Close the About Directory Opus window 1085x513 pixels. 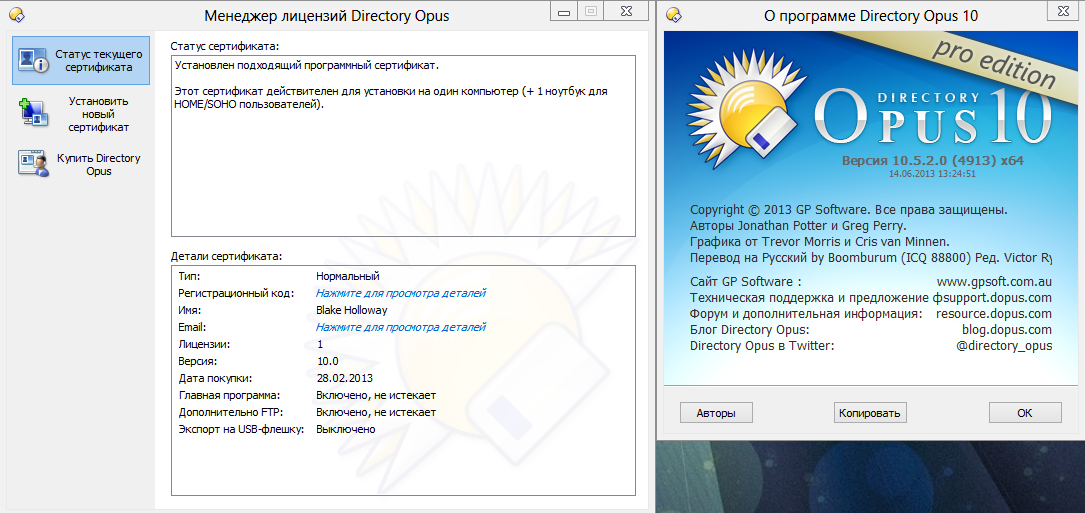[1063, 11]
